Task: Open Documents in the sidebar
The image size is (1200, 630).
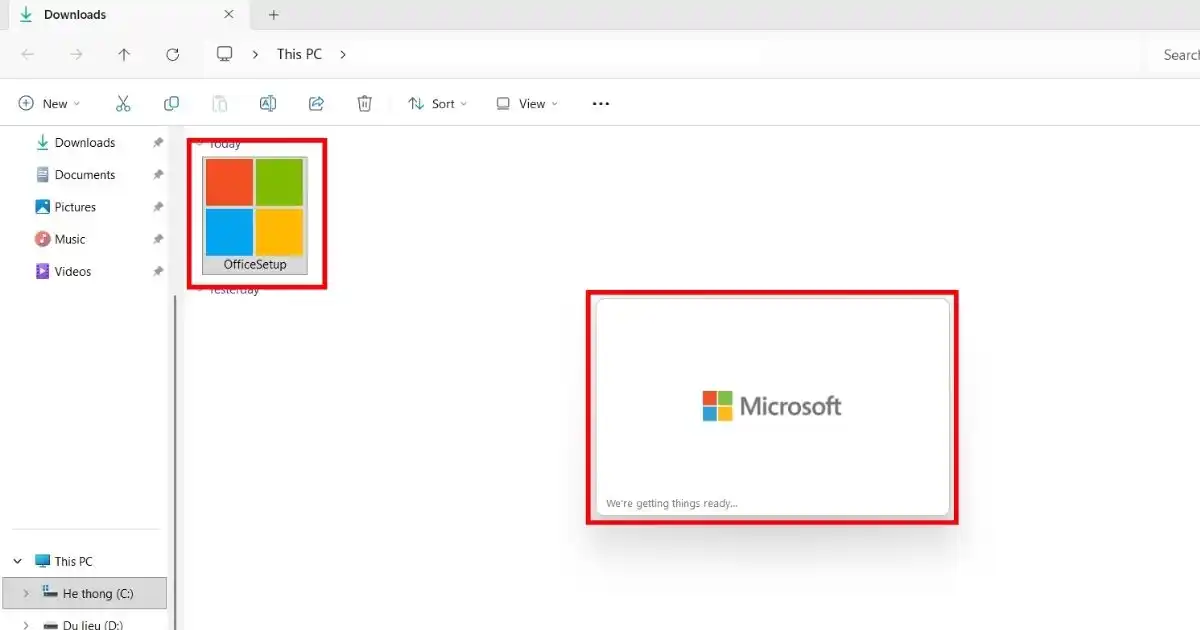Action: tap(85, 175)
